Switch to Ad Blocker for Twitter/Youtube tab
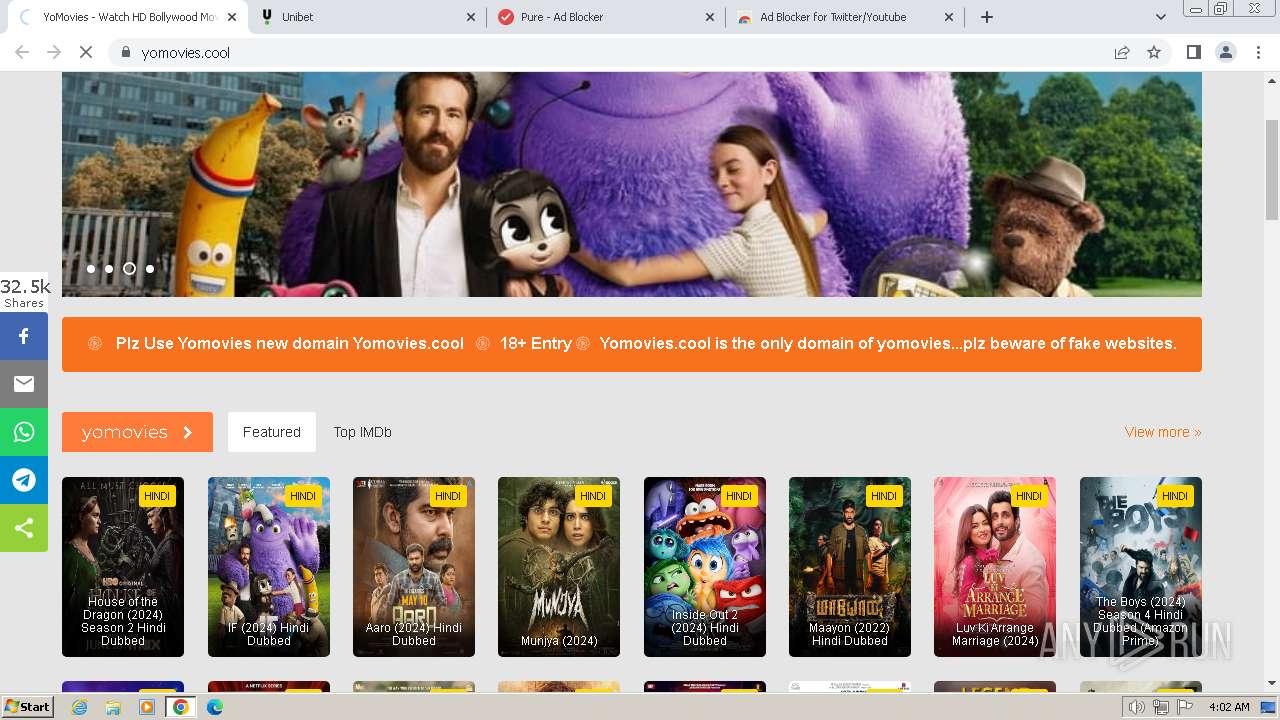Image resolution: width=1280 pixels, height=720 pixels. [845, 17]
